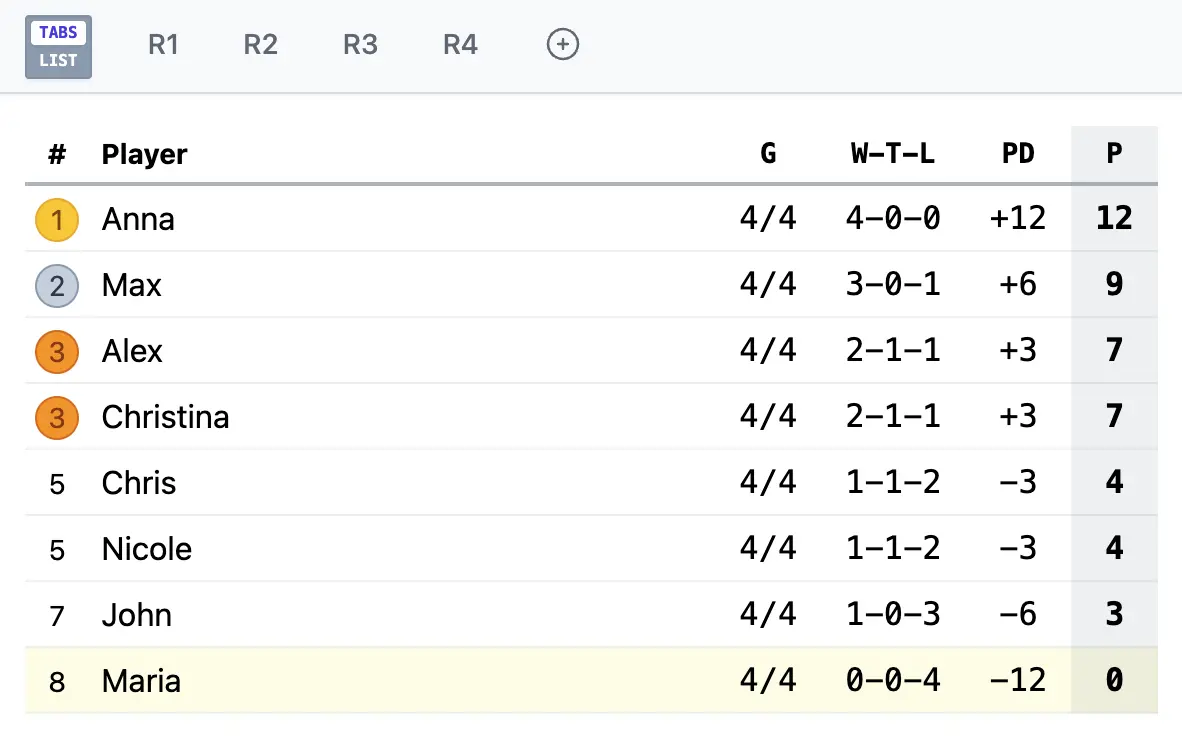Image resolution: width=1182 pixels, height=740 pixels.
Task: Switch to the R2 tab
Action: (x=260, y=45)
